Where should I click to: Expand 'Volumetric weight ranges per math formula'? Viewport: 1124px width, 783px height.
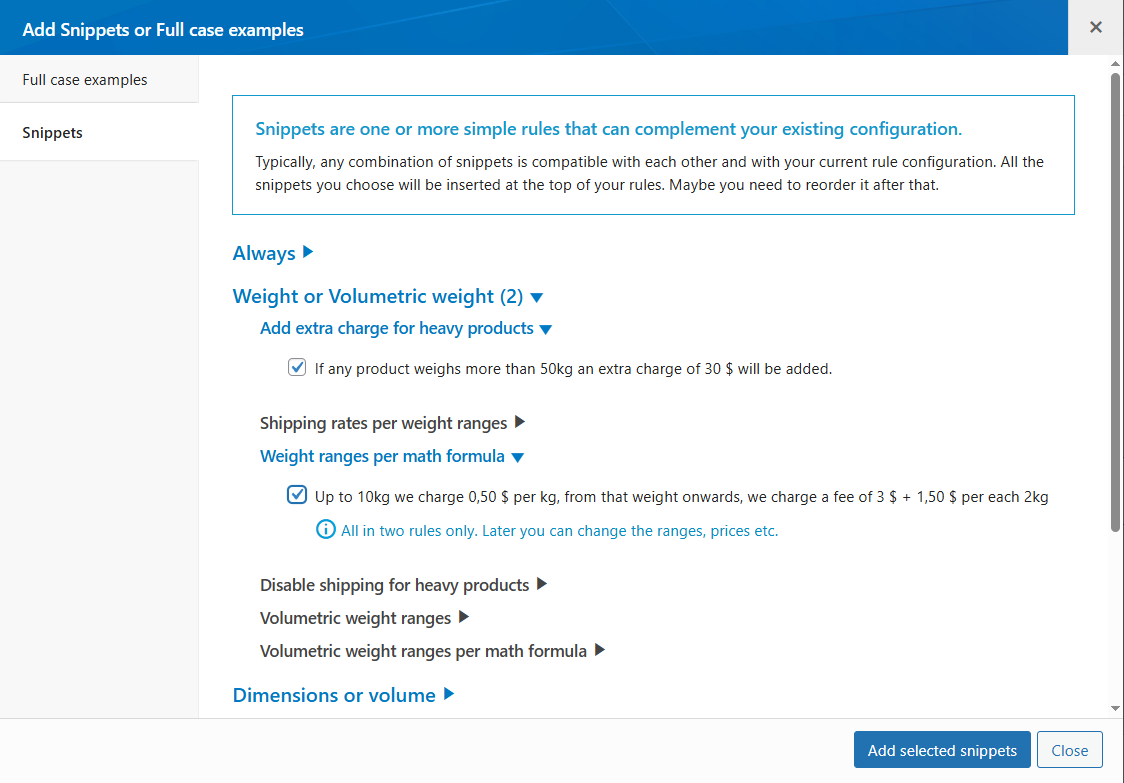point(600,650)
